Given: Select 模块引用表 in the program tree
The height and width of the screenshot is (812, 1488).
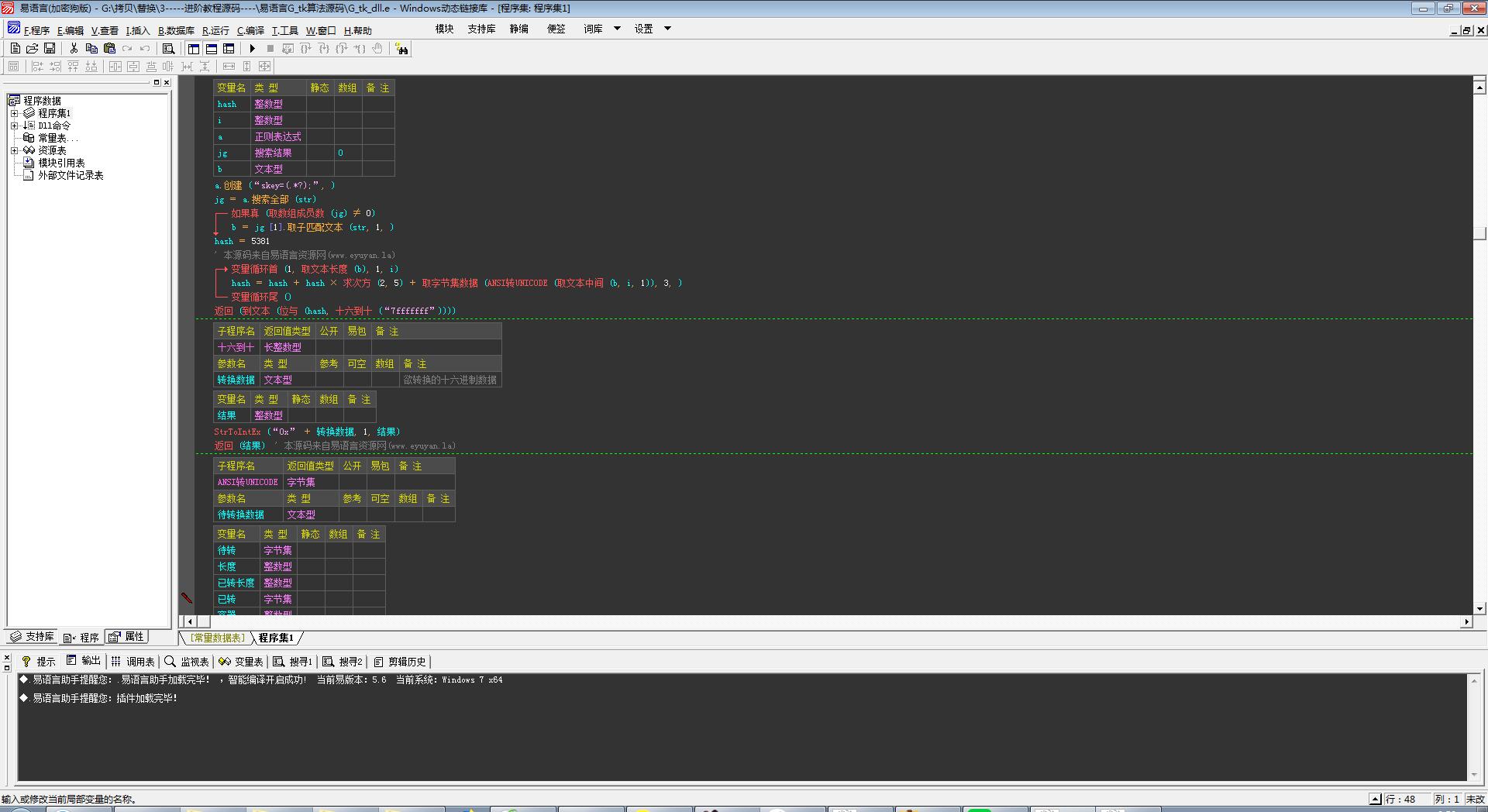Looking at the screenshot, I should [61, 163].
